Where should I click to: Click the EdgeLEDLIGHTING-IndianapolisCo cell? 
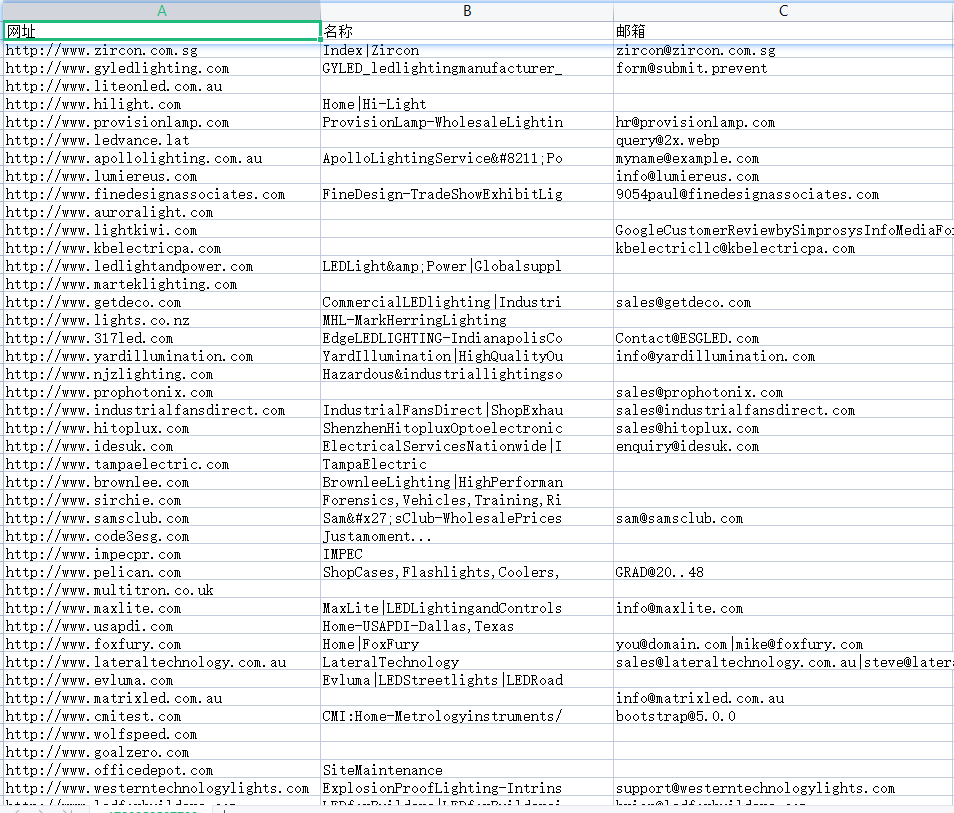click(467, 338)
